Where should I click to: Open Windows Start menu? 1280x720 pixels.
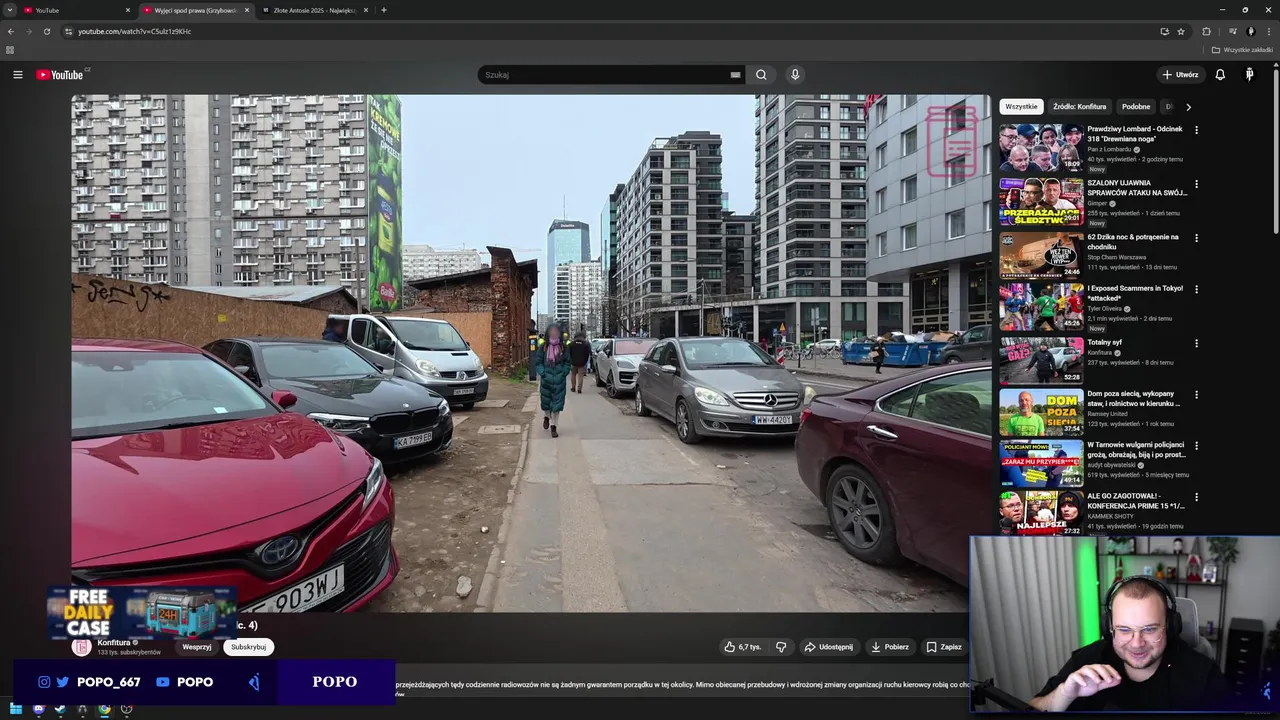(x=16, y=710)
